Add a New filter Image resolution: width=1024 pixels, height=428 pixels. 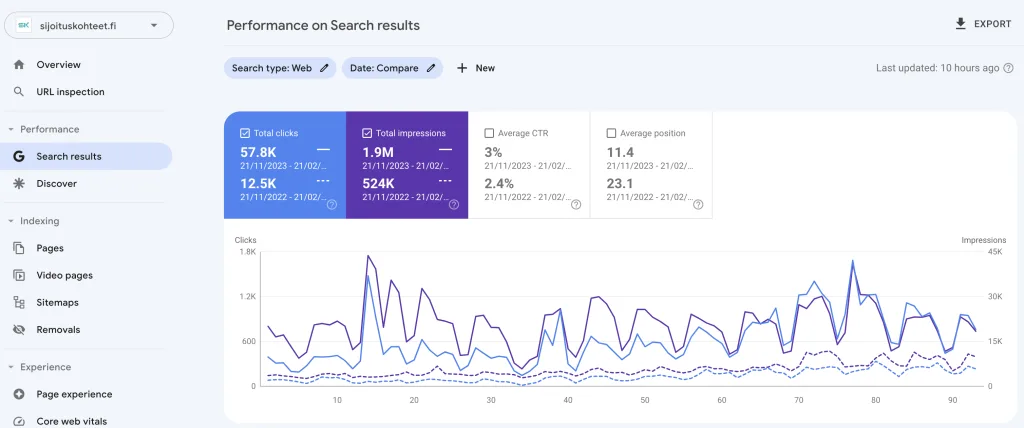475,68
